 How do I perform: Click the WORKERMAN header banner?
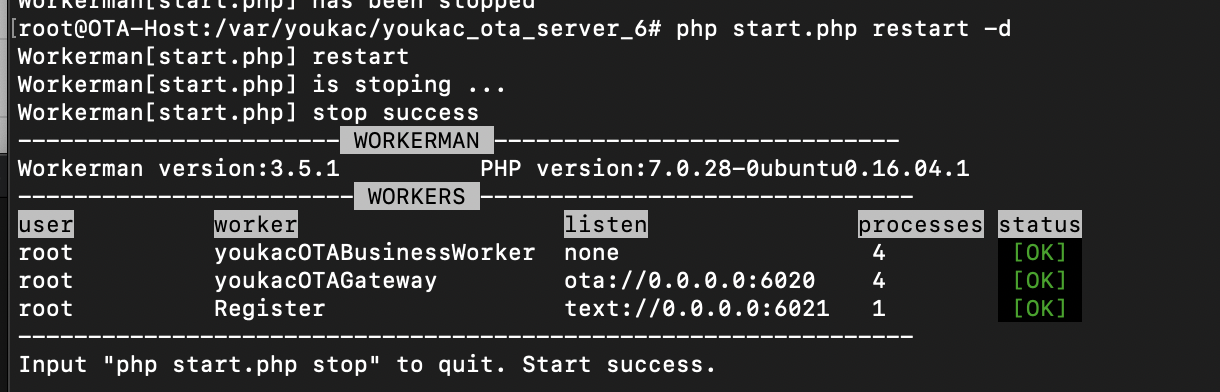pos(417,141)
